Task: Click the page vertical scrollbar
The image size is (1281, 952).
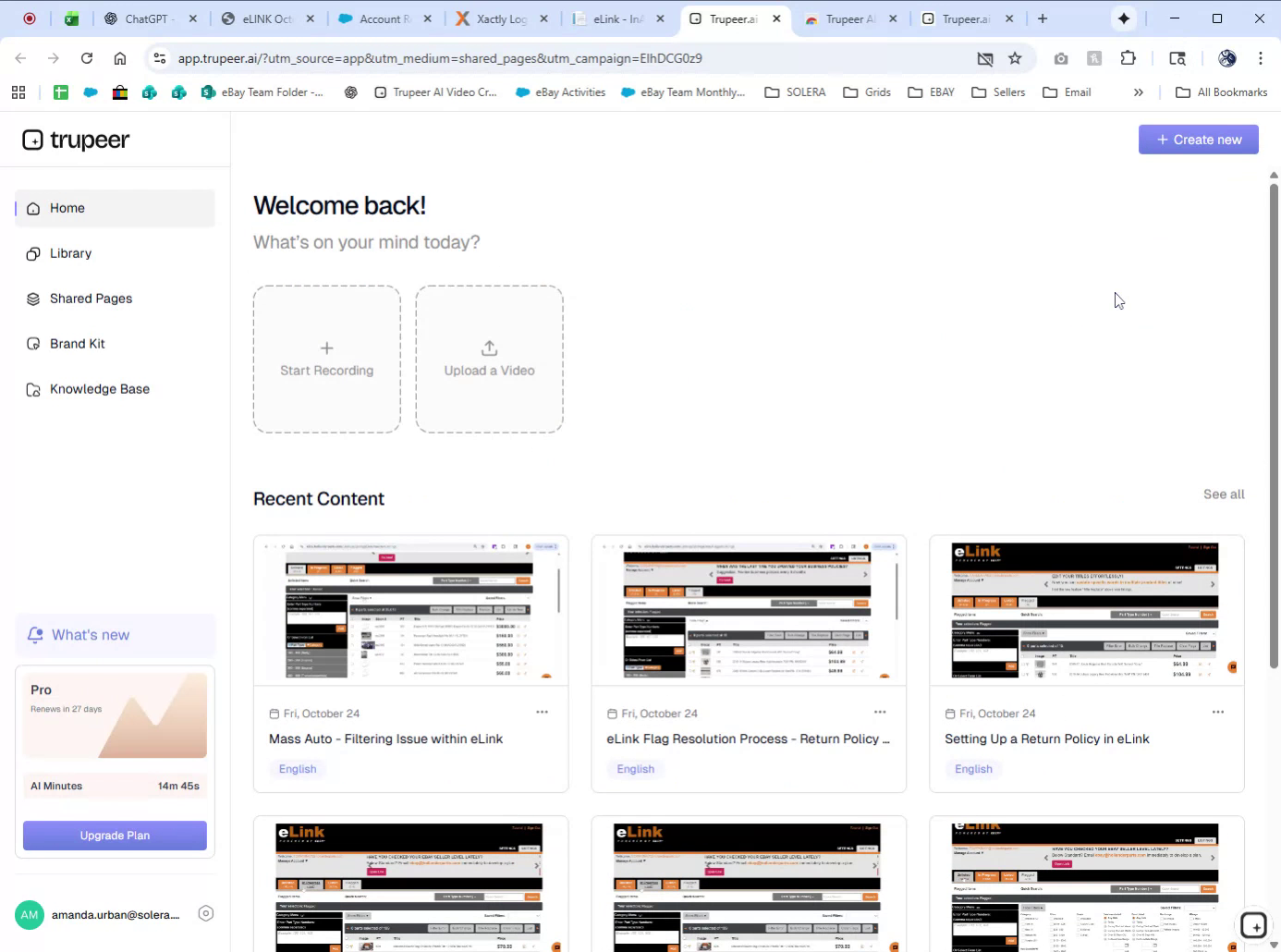Action: [x=1274, y=426]
